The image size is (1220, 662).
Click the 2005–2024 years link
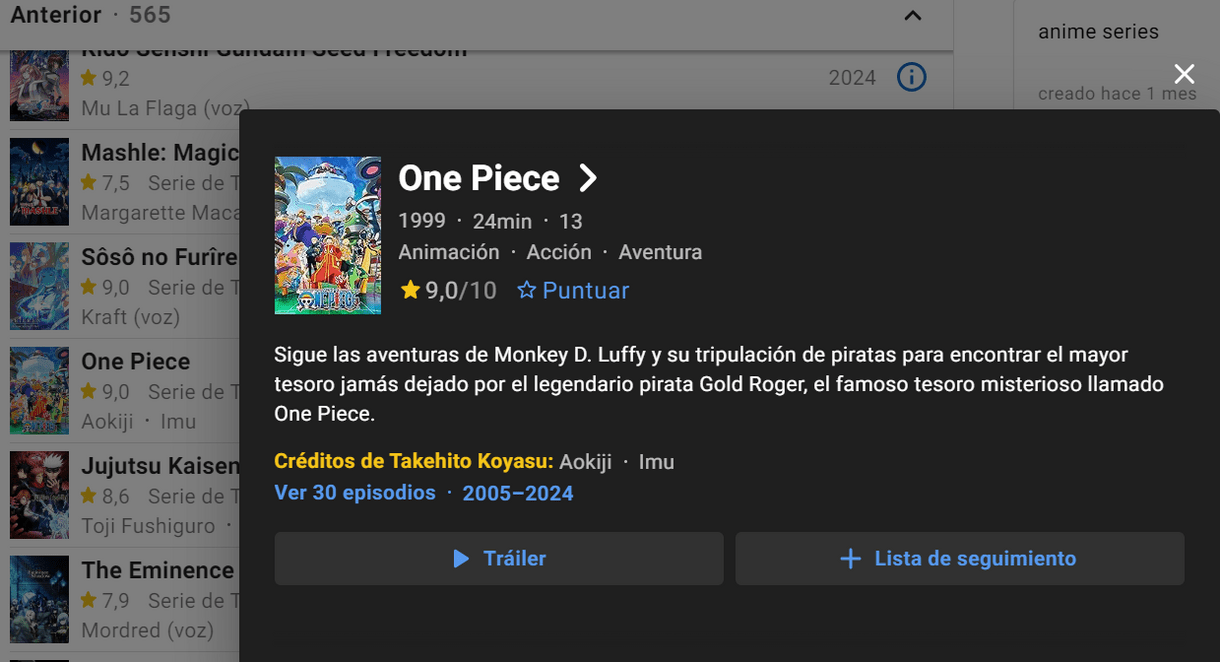[x=518, y=493]
